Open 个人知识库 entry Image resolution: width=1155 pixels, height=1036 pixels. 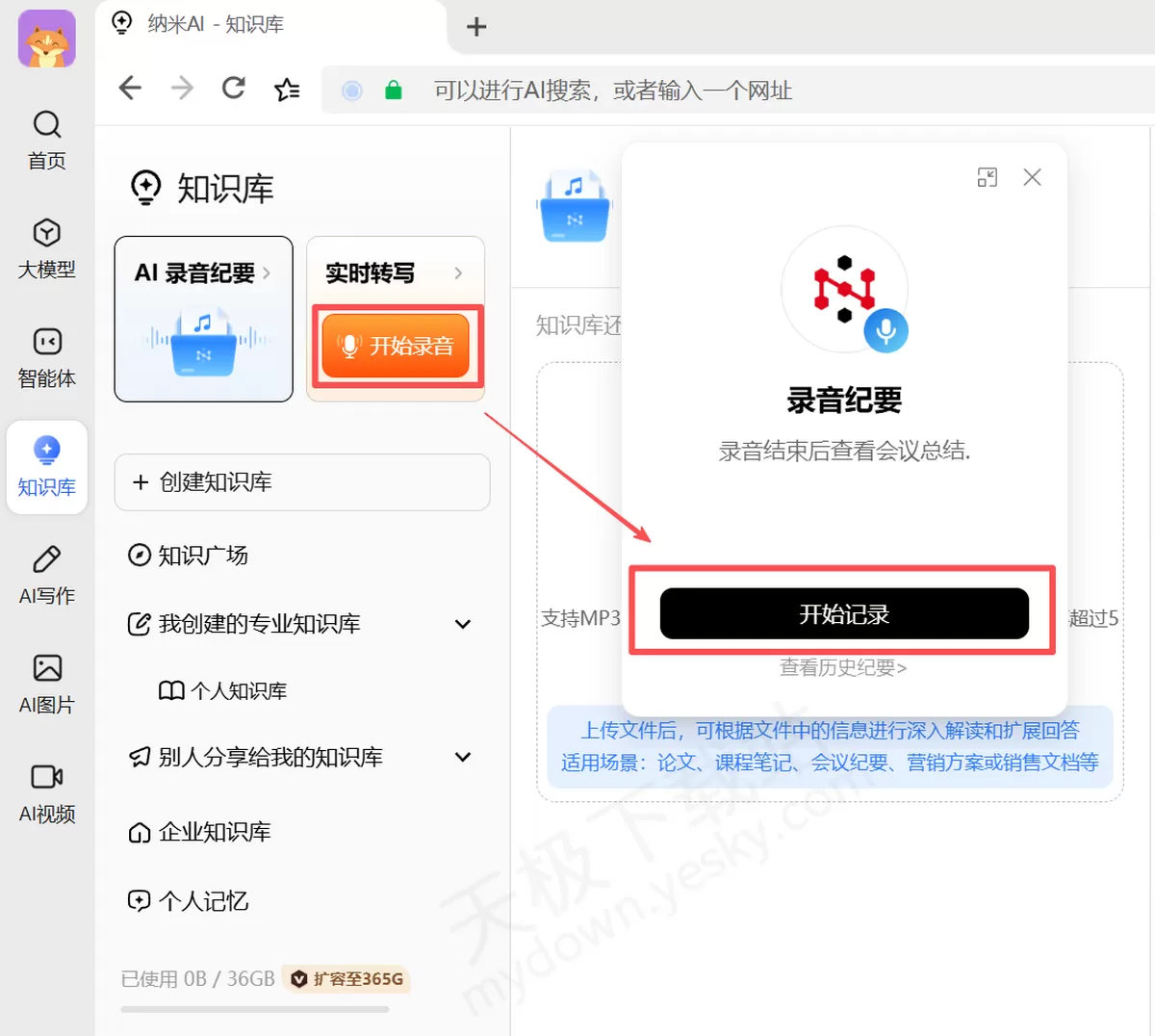click(223, 691)
